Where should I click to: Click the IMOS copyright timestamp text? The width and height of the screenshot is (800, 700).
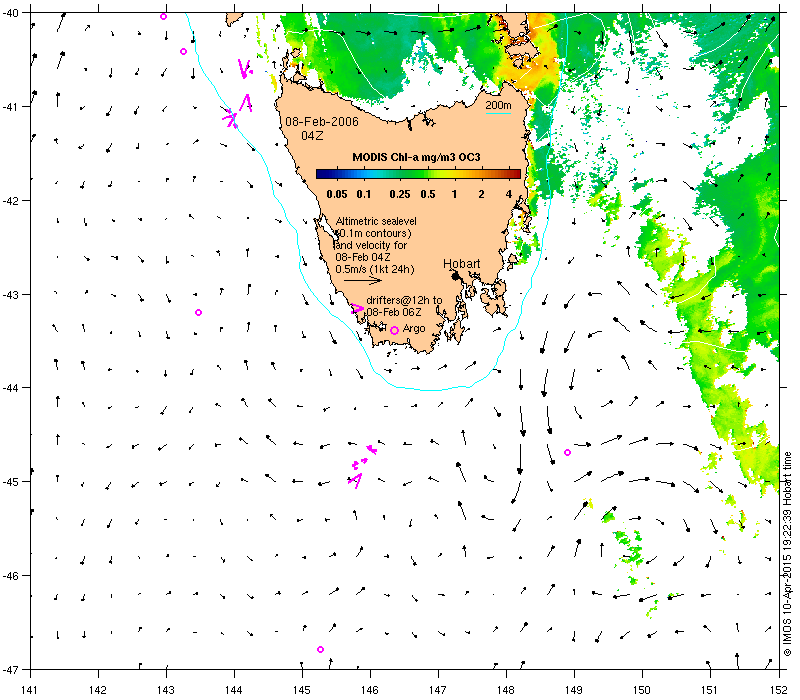(x=787, y=554)
